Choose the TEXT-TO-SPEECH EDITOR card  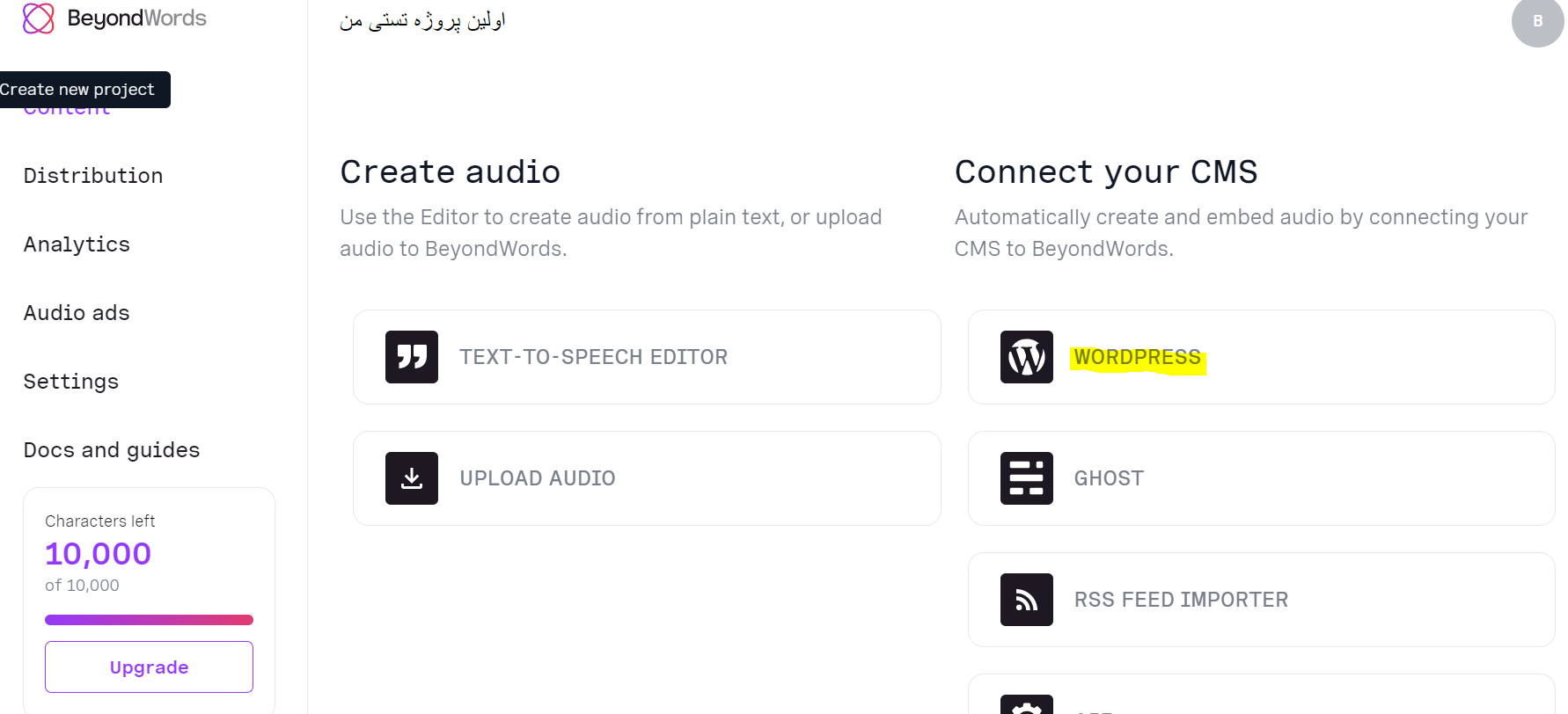[647, 357]
